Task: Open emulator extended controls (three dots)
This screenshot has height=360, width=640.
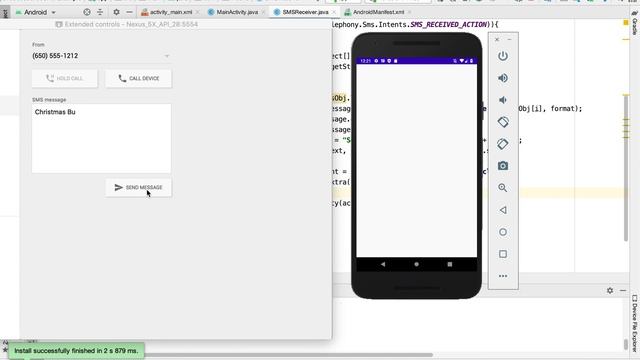Action: [503, 276]
